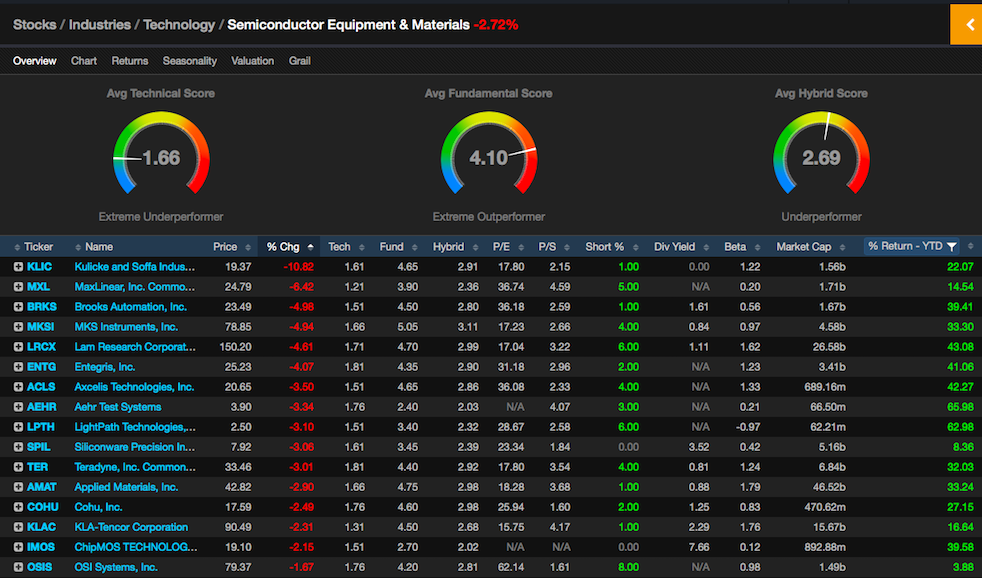
Task: Expand the AEHR row details
Action: 18,407
